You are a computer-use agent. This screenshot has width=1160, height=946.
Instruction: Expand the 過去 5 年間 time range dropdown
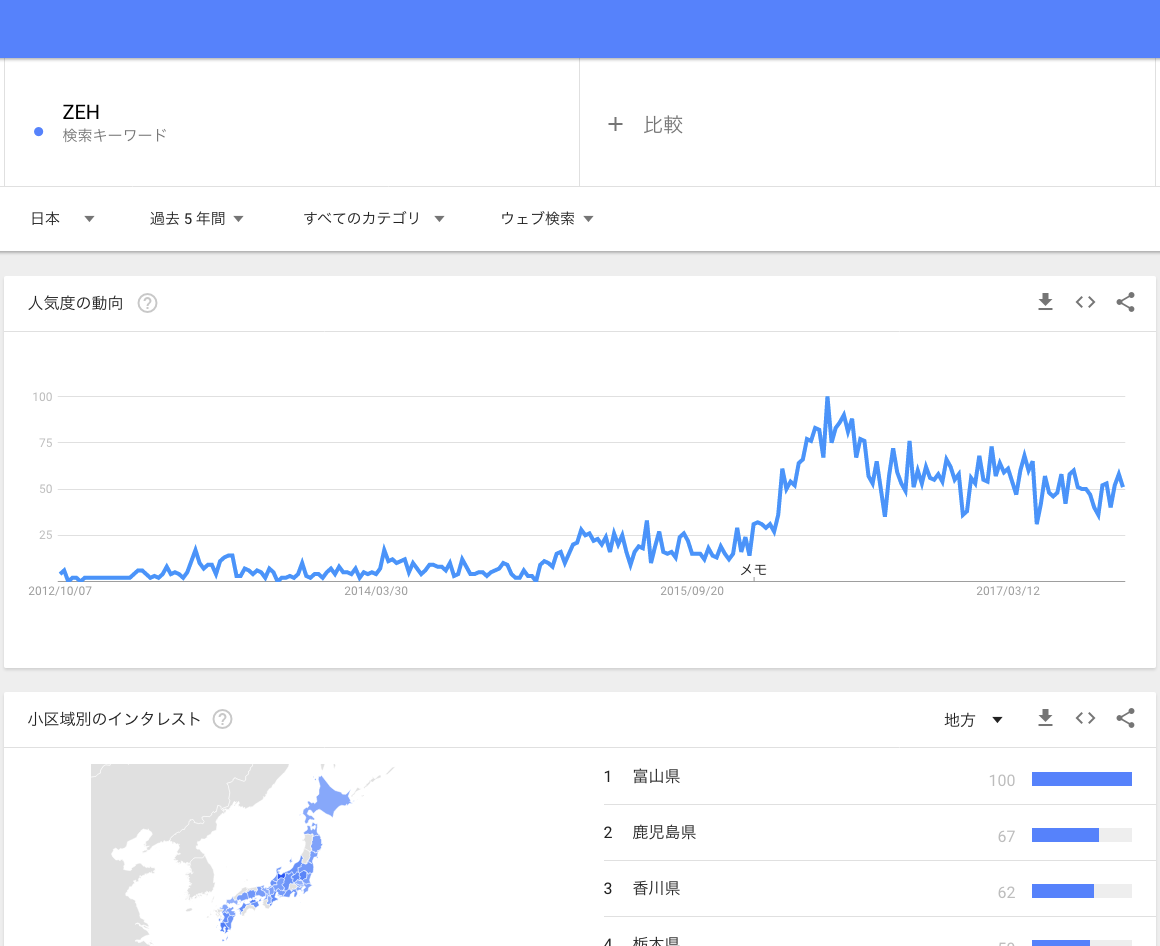(196, 219)
